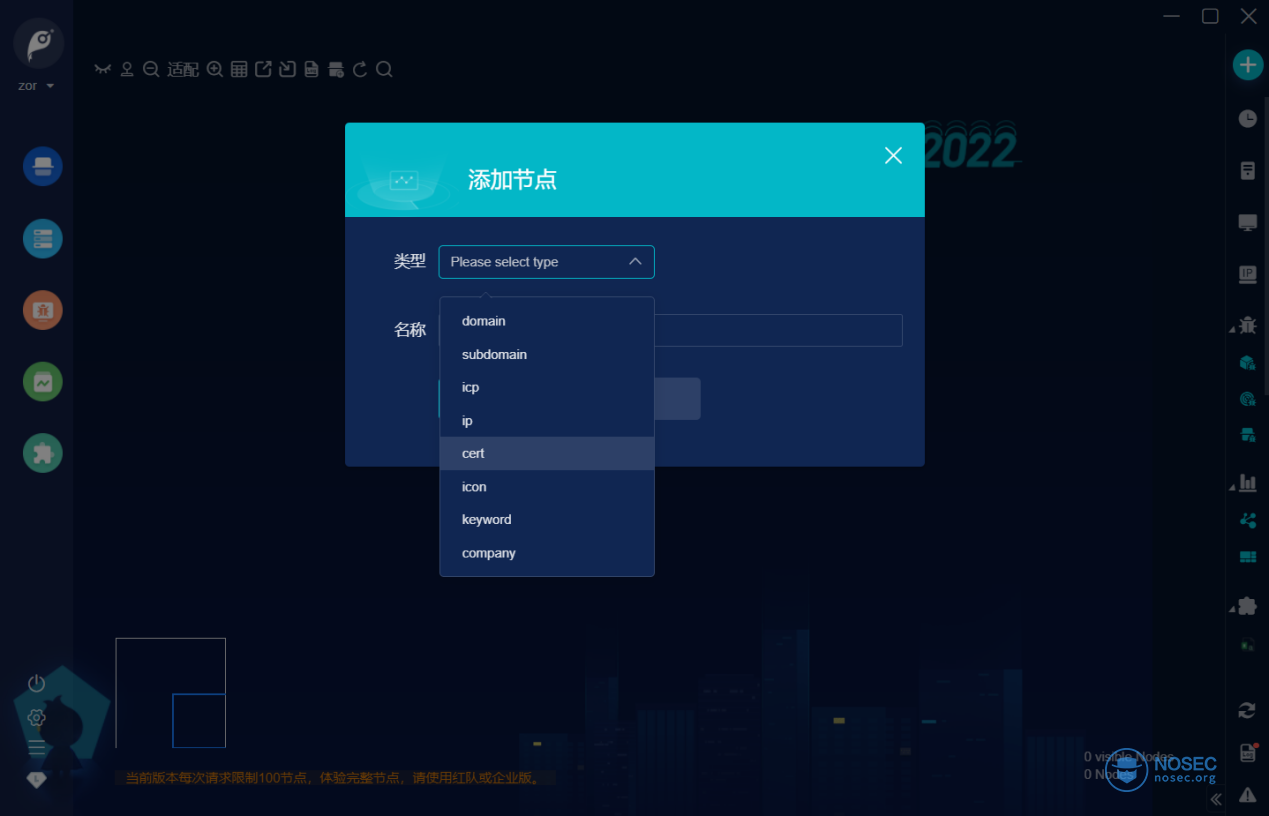
Task: Click the add-server icon in toolbar
Action: click(336, 69)
